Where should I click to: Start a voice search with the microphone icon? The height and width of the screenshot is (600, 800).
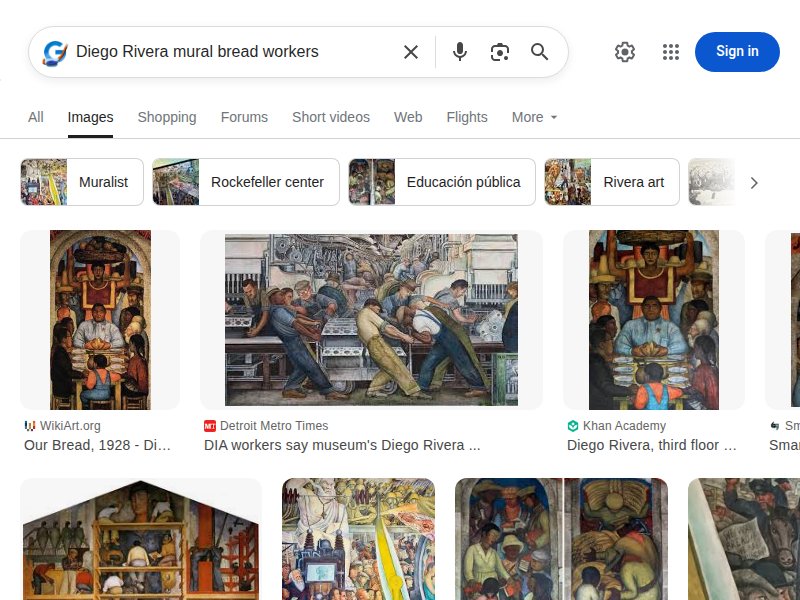460,51
